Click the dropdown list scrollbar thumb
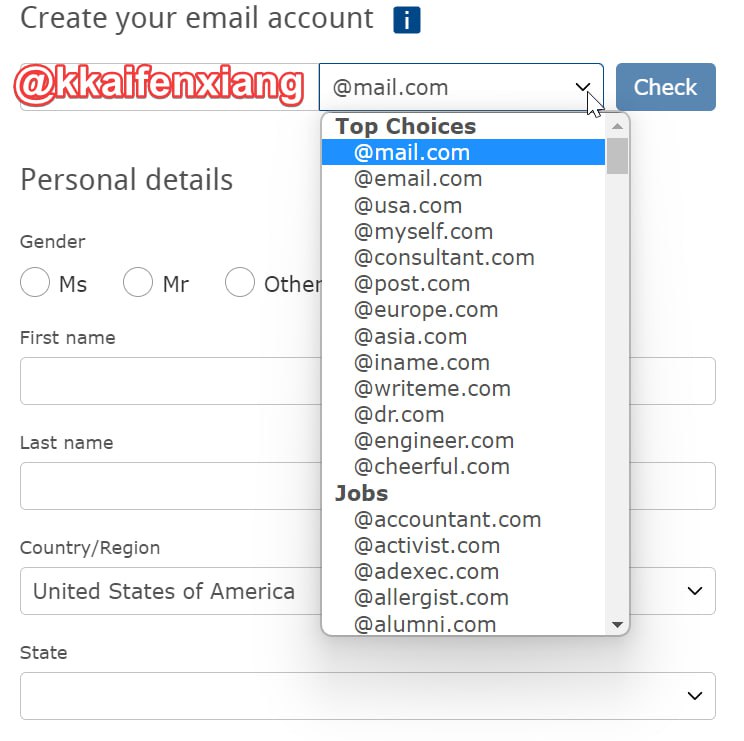The width and height of the screenshot is (744, 741). pyautogui.click(x=617, y=156)
